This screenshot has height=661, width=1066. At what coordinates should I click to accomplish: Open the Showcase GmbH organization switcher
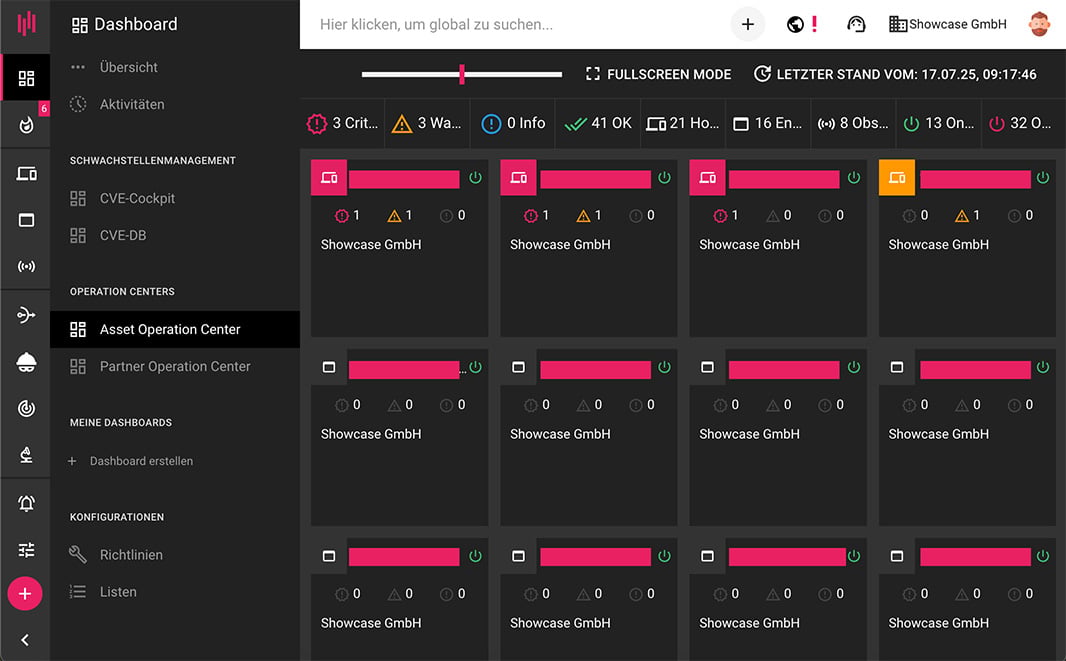948,24
